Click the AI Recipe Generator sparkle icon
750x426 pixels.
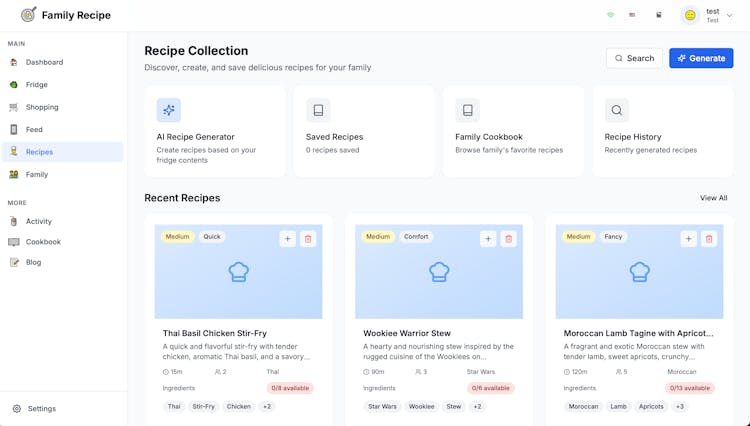click(x=169, y=110)
